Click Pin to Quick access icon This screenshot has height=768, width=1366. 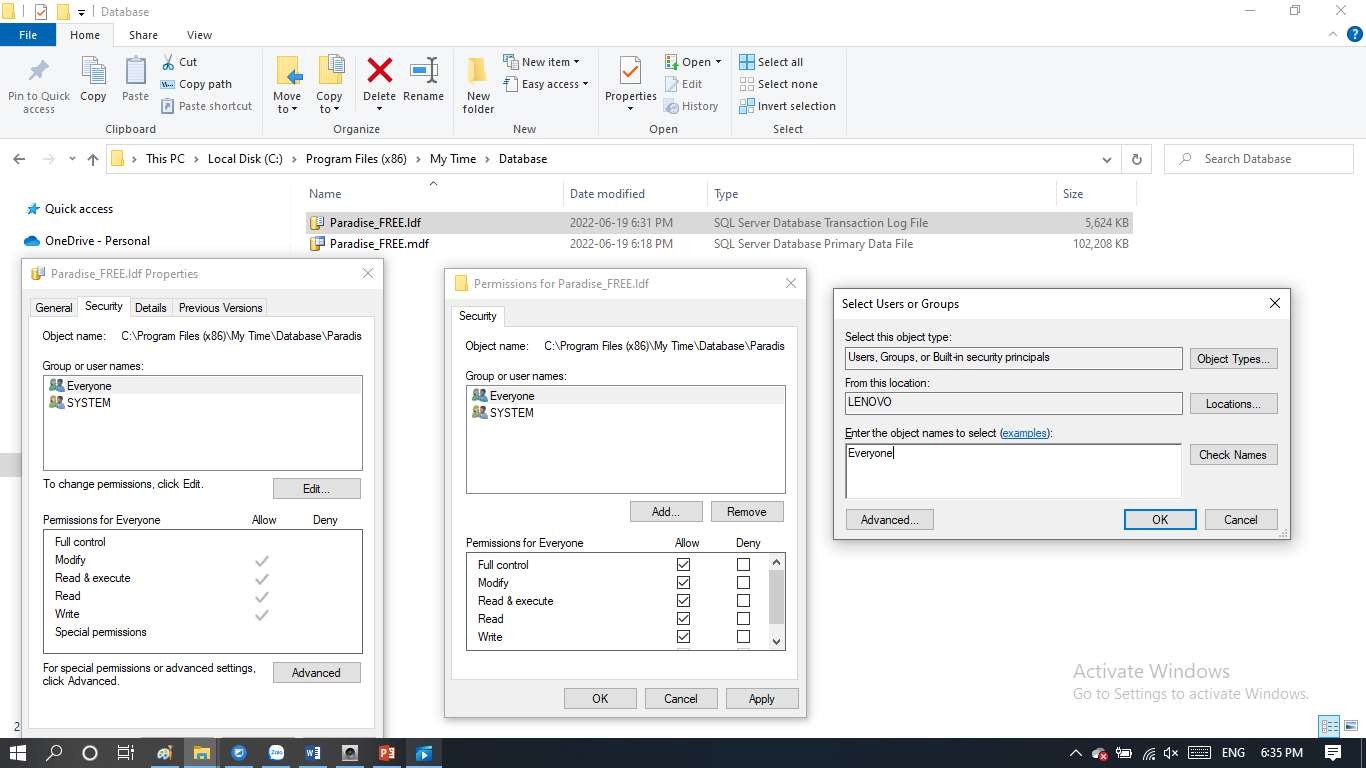click(x=39, y=72)
